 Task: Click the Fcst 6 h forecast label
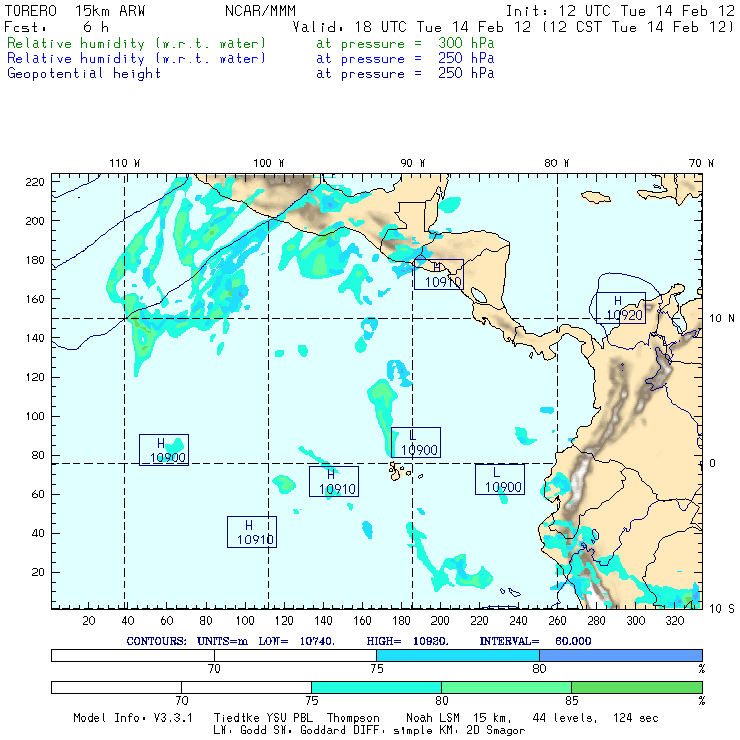(58, 27)
